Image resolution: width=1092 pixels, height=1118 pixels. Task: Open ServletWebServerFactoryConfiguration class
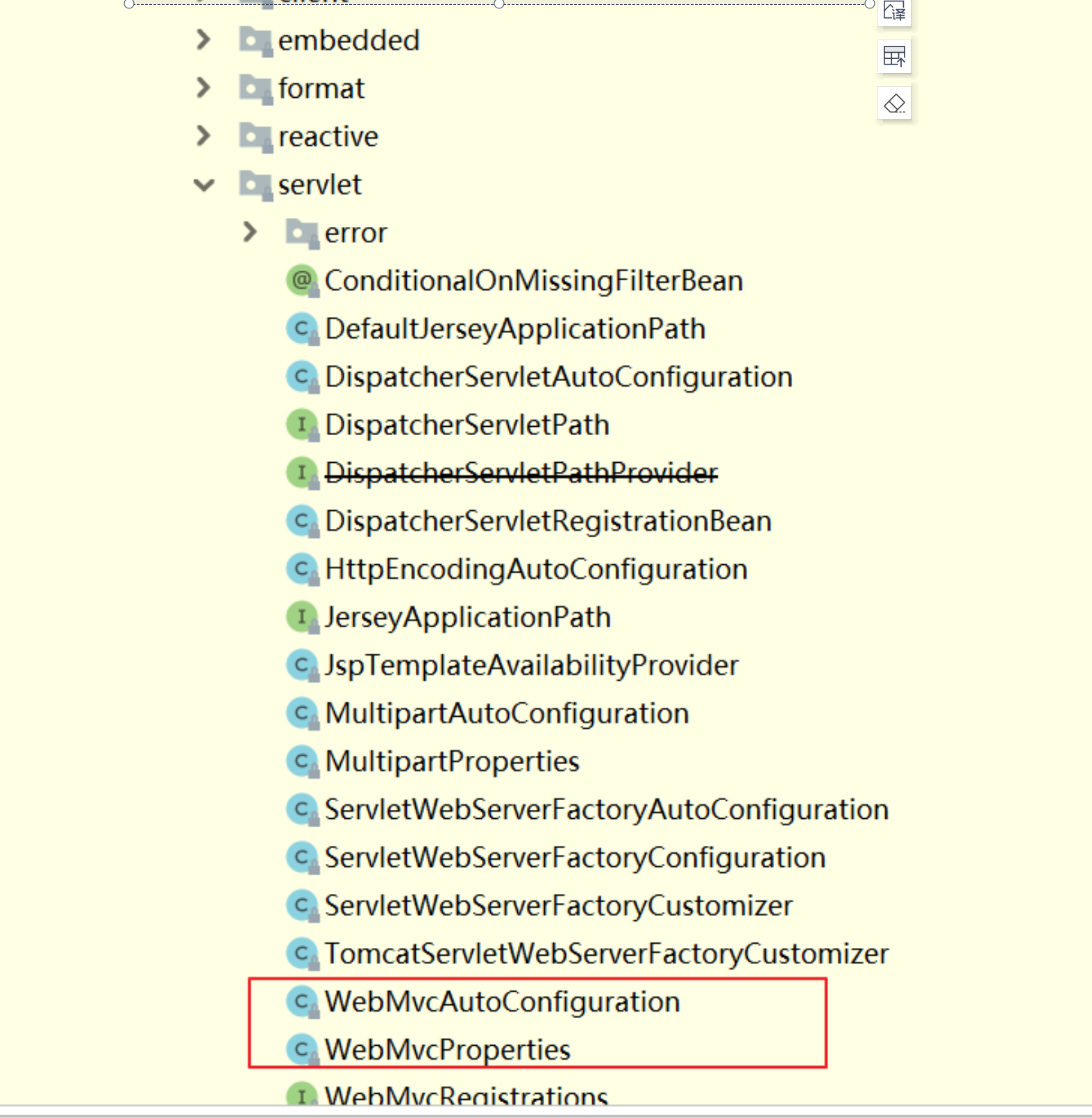575,858
